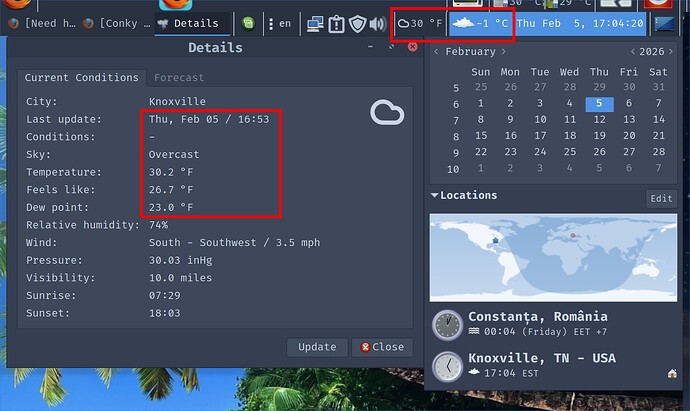The width and height of the screenshot is (690, 411).
Task: Click the sunset time 18:03
Action: tap(165, 313)
